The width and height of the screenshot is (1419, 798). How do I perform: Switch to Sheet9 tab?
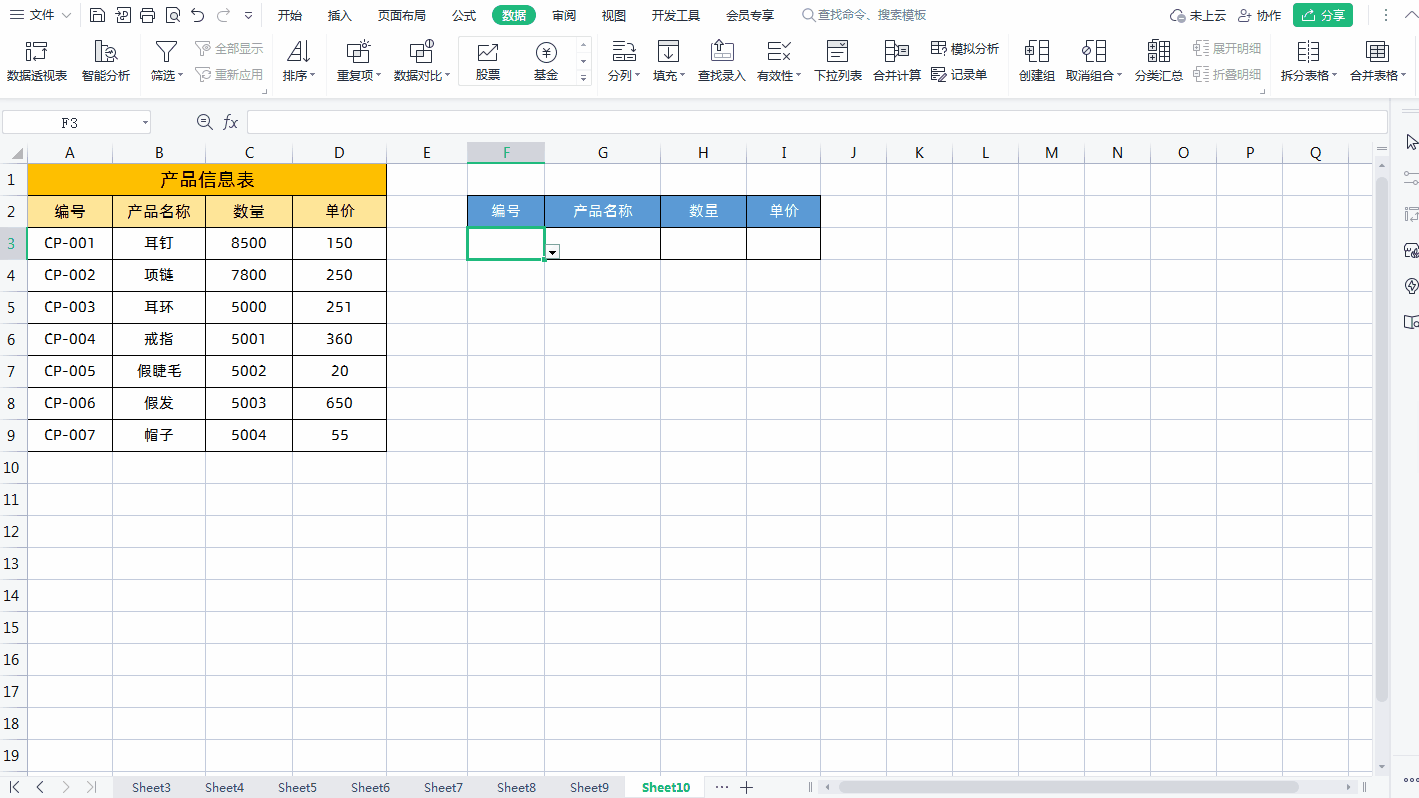589,787
